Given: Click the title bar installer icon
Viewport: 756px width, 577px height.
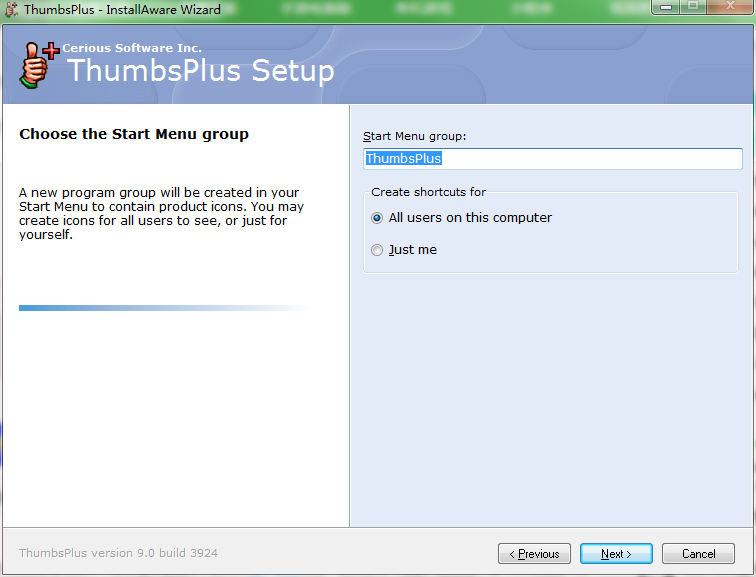Looking at the screenshot, I should [x=11, y=10].
